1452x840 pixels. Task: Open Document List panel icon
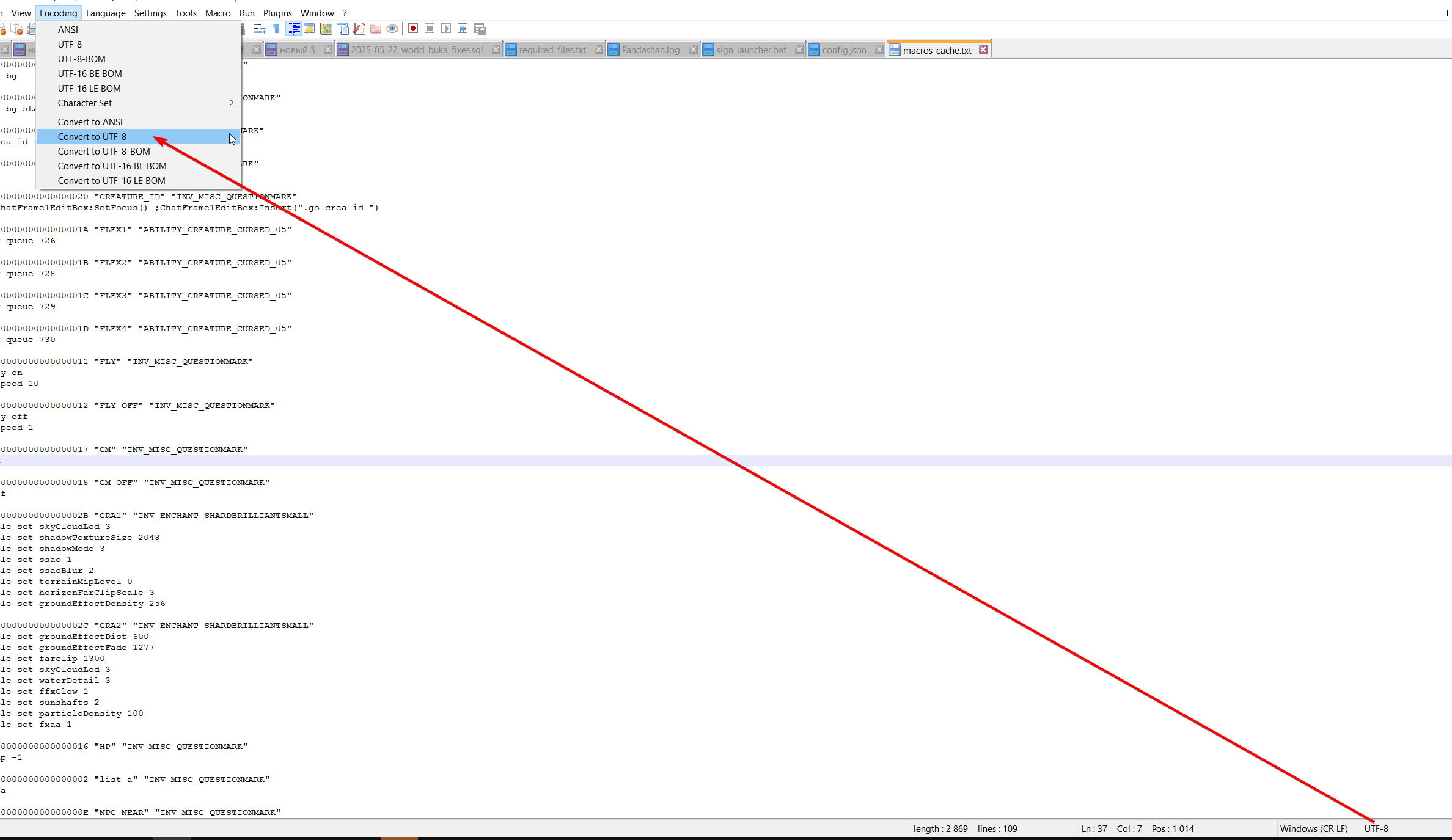click(343, 29)
